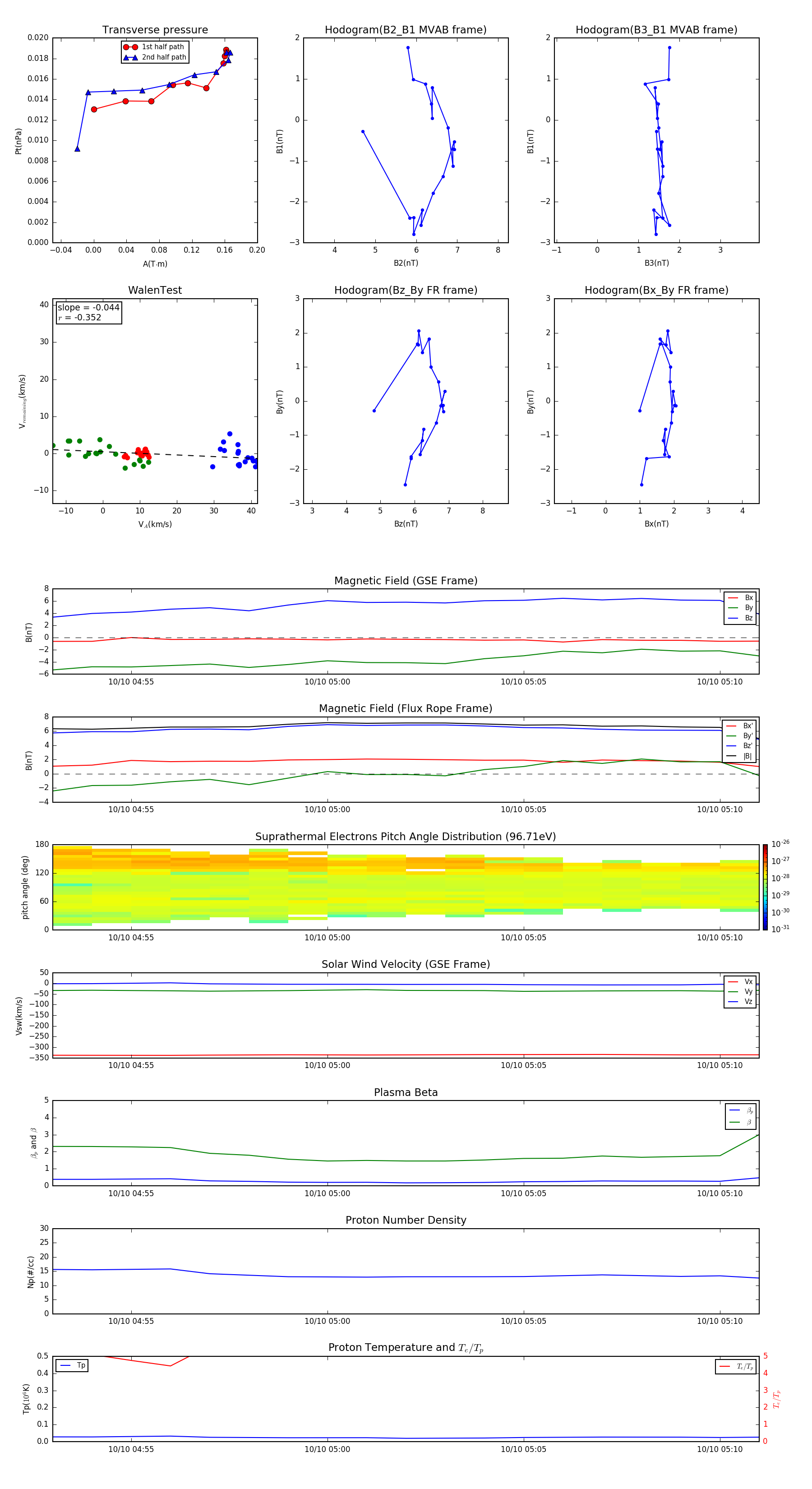Click the "Proton Temperature and Te/Tp" title
This screenshot has height=1489, width=812.
[406, 1348]
